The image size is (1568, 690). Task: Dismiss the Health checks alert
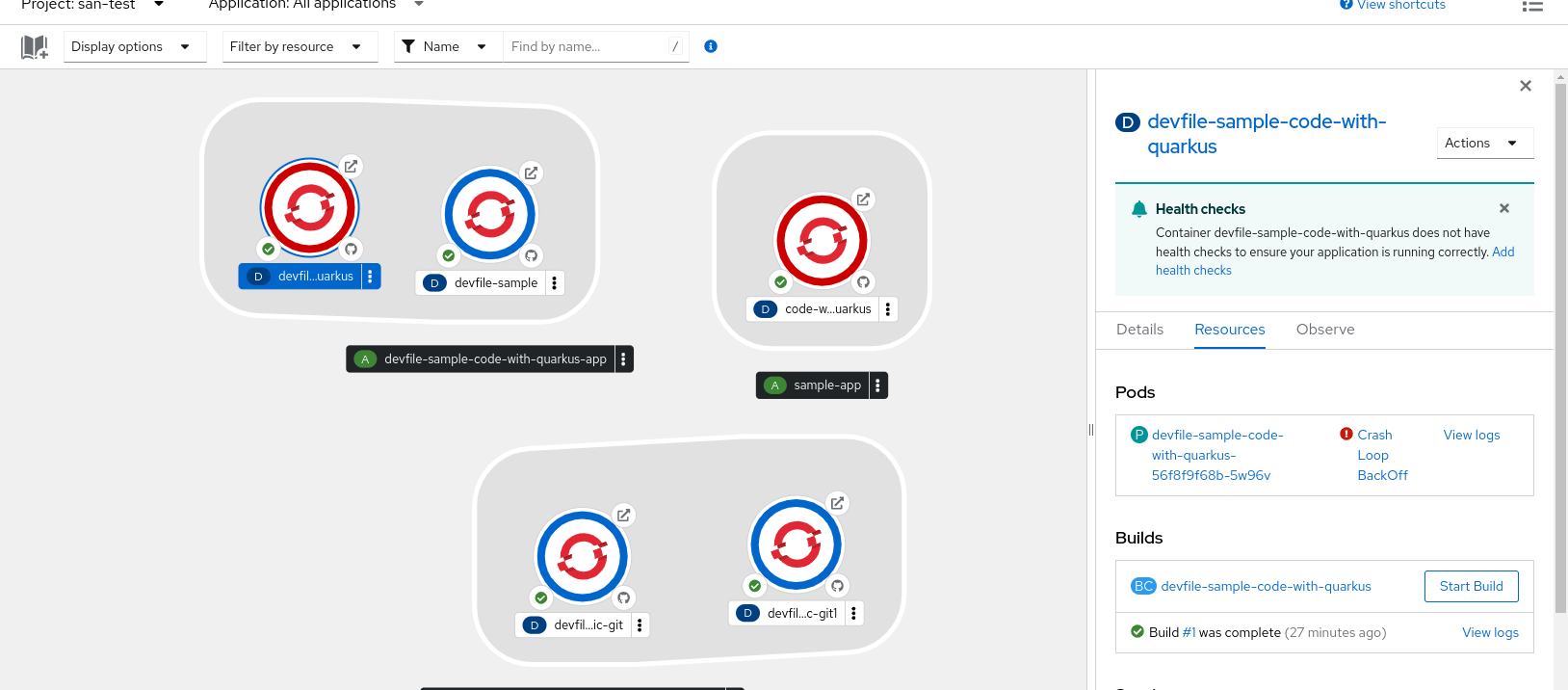tap(1504, 208)
